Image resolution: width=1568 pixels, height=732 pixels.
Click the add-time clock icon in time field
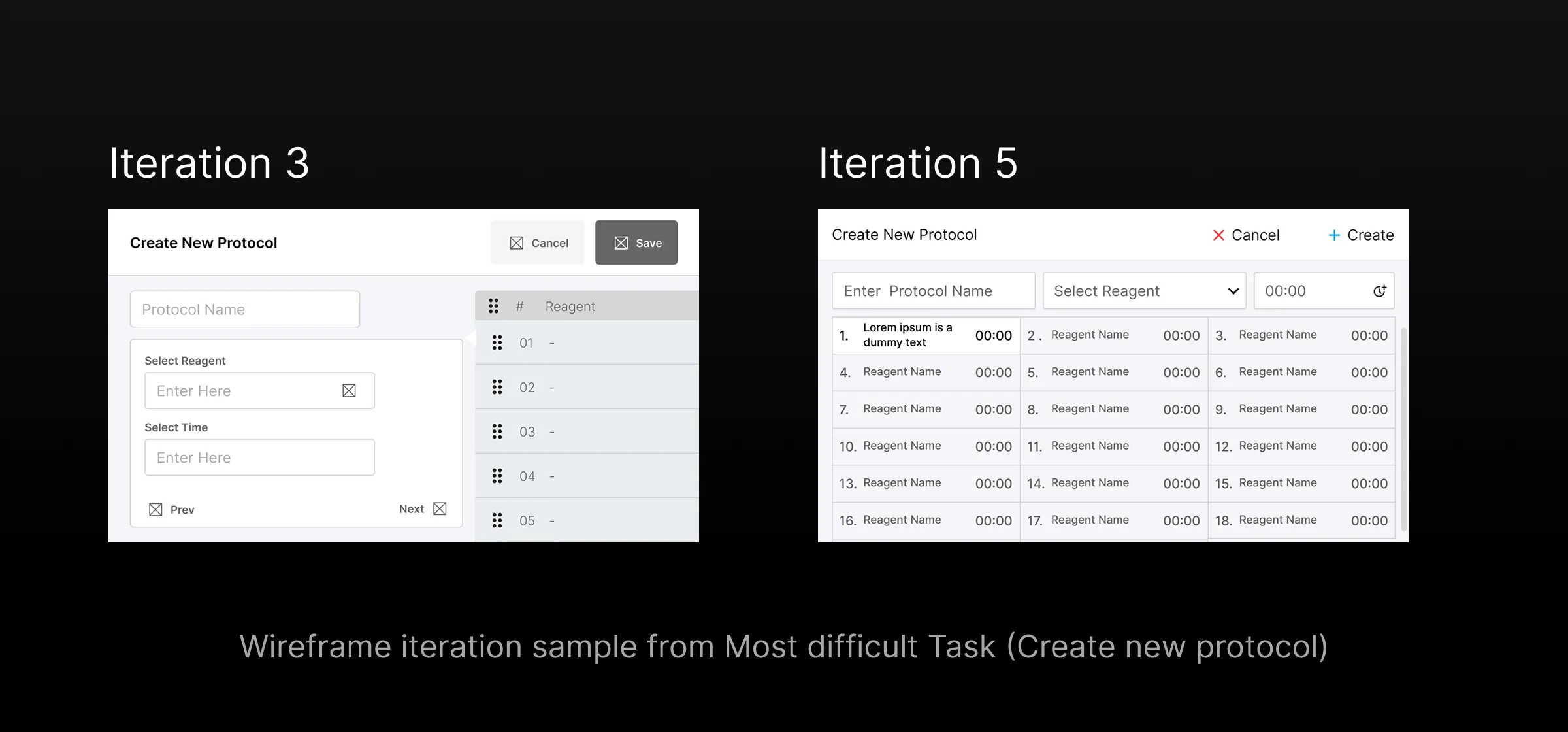1379,291
